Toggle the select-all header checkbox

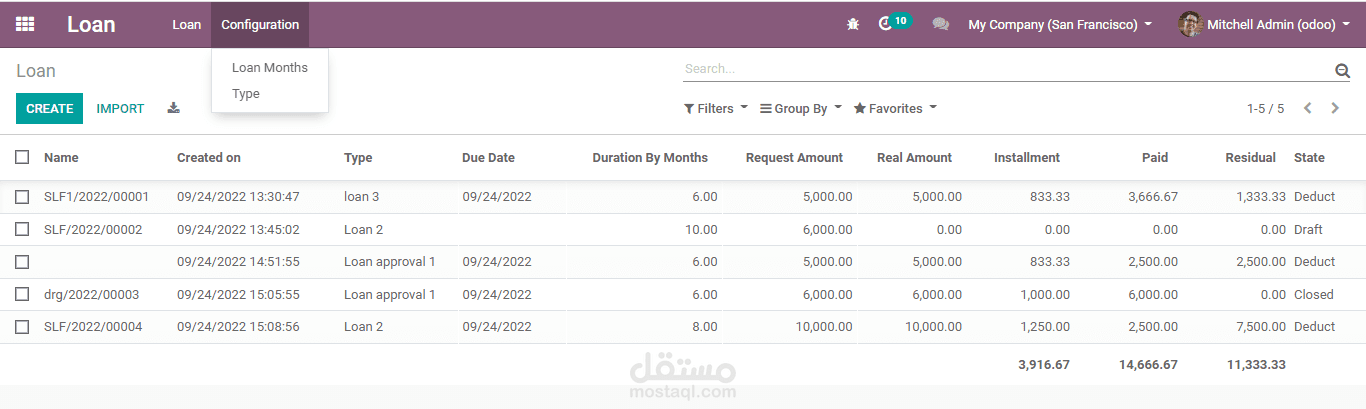point(22,157)
